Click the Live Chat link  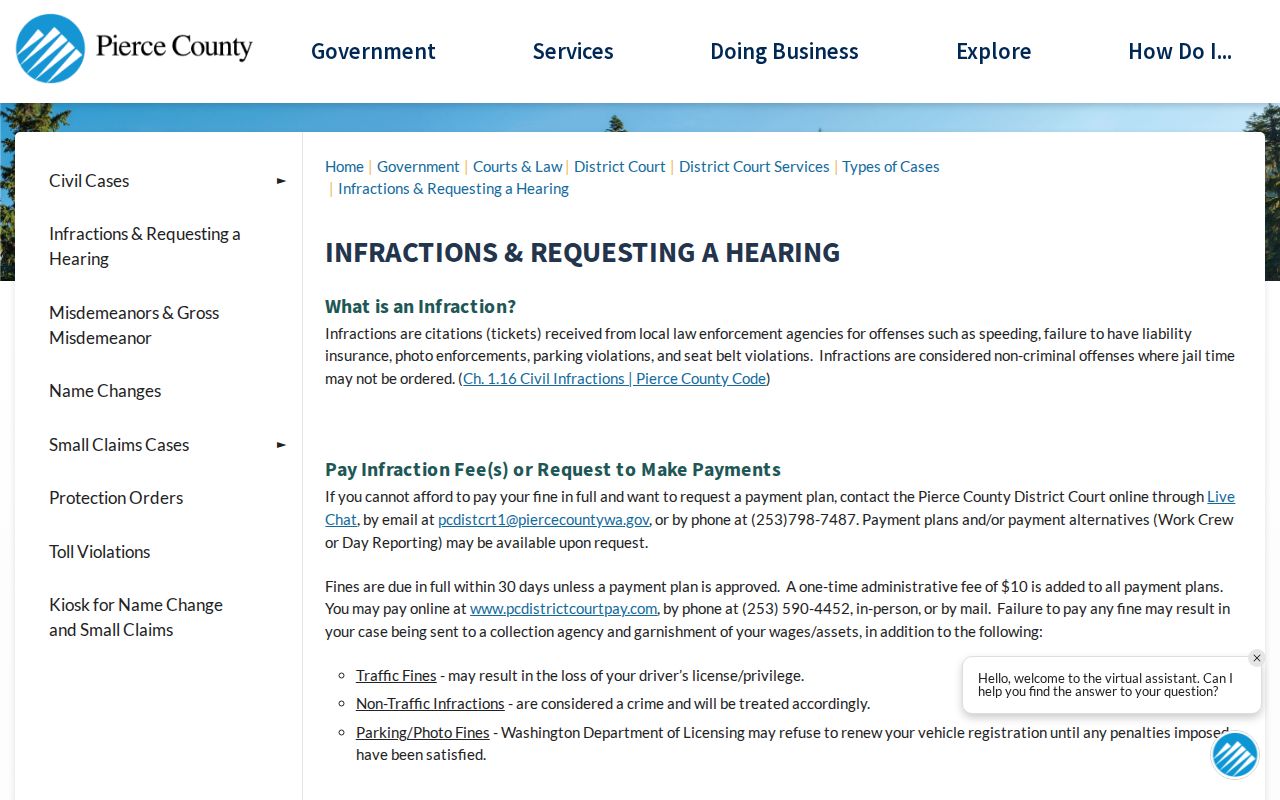tap(1221, 497)
